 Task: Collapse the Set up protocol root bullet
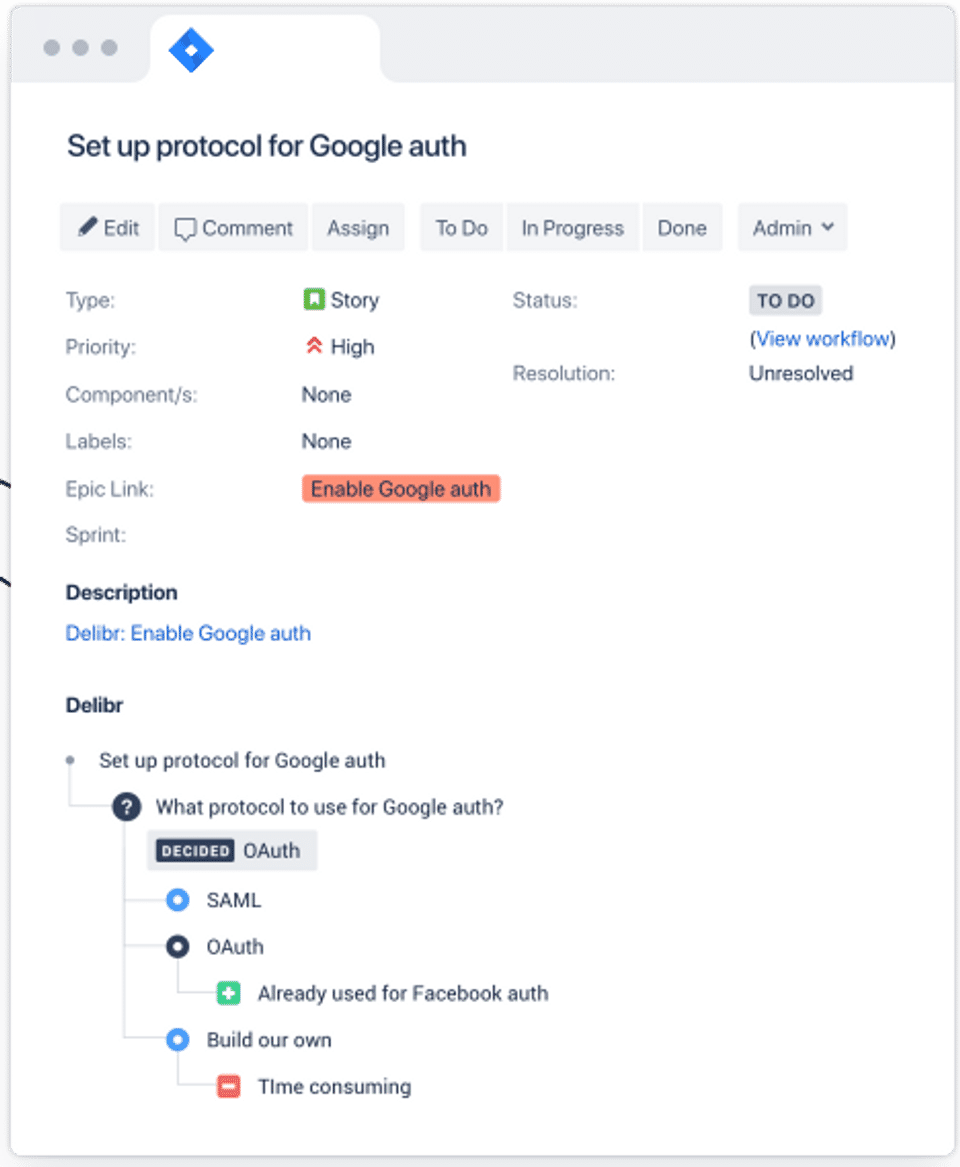click(70, 760)
